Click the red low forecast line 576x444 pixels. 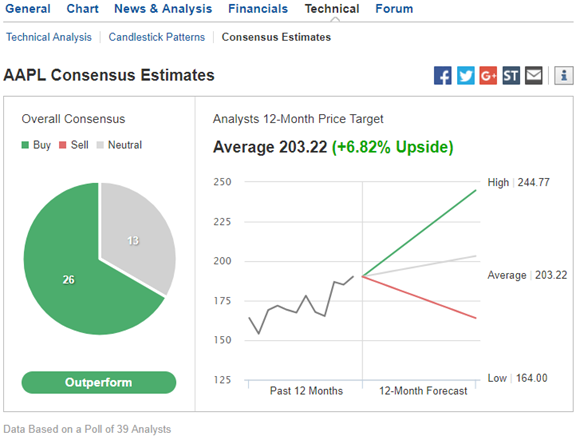pos(419,297)
